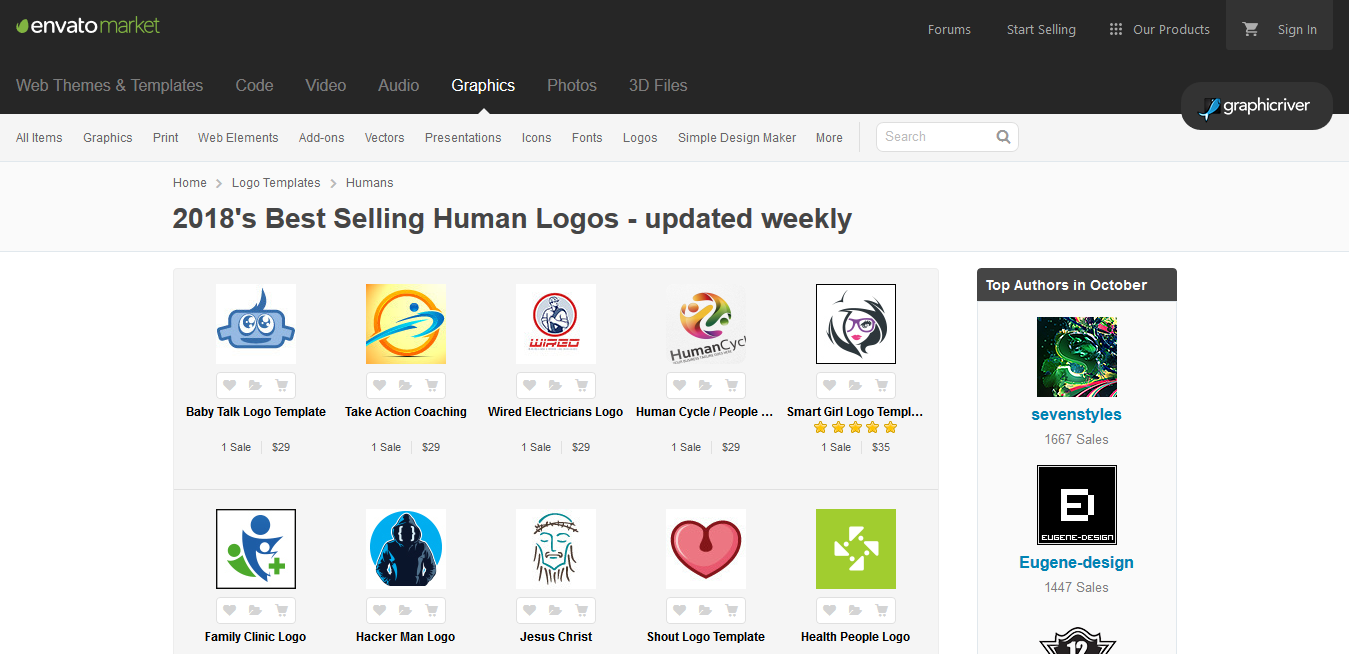Favorite the Smart Girl Logo Template
Screen dimensions: 1349x654
click(830, 386)
